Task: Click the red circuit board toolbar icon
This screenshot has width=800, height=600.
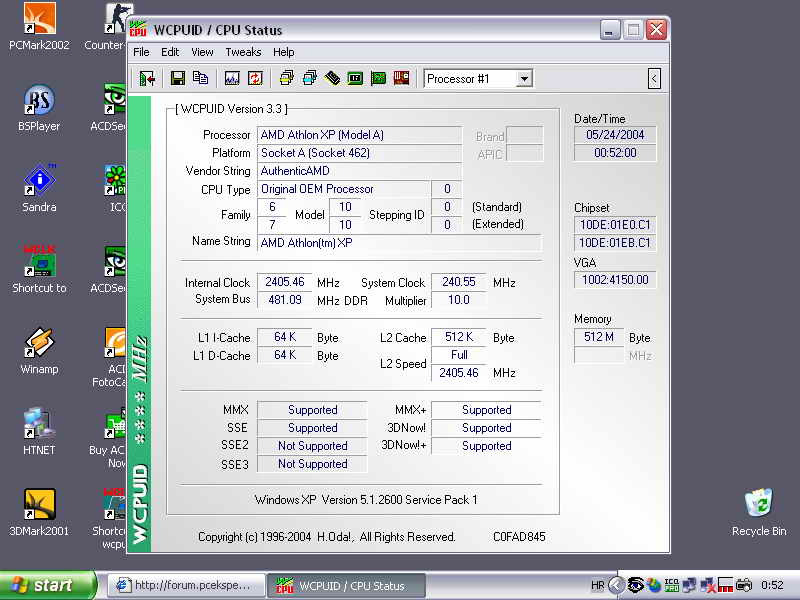Action: click(x=401, y=78)
